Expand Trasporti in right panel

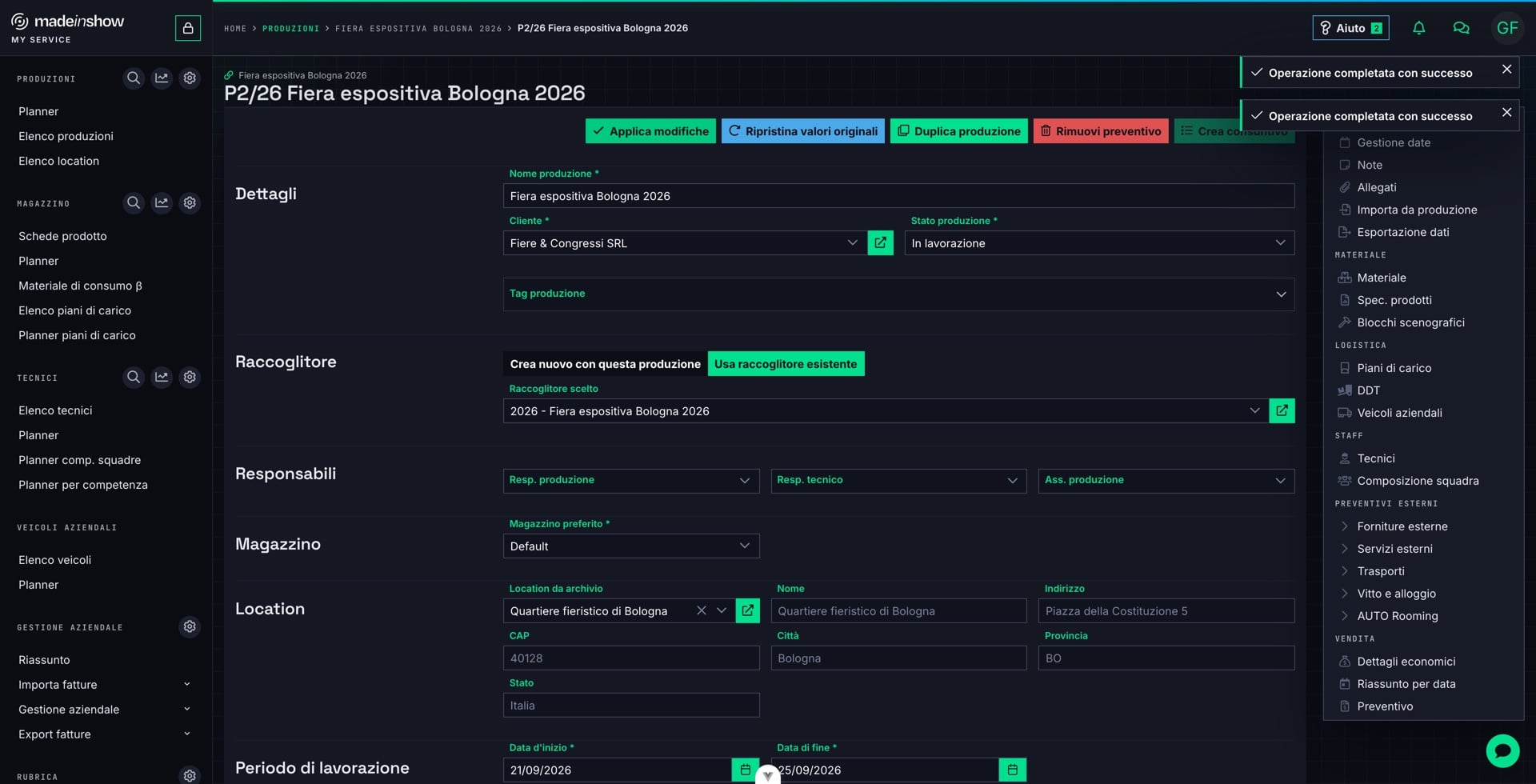click(x=1380, y=571)
